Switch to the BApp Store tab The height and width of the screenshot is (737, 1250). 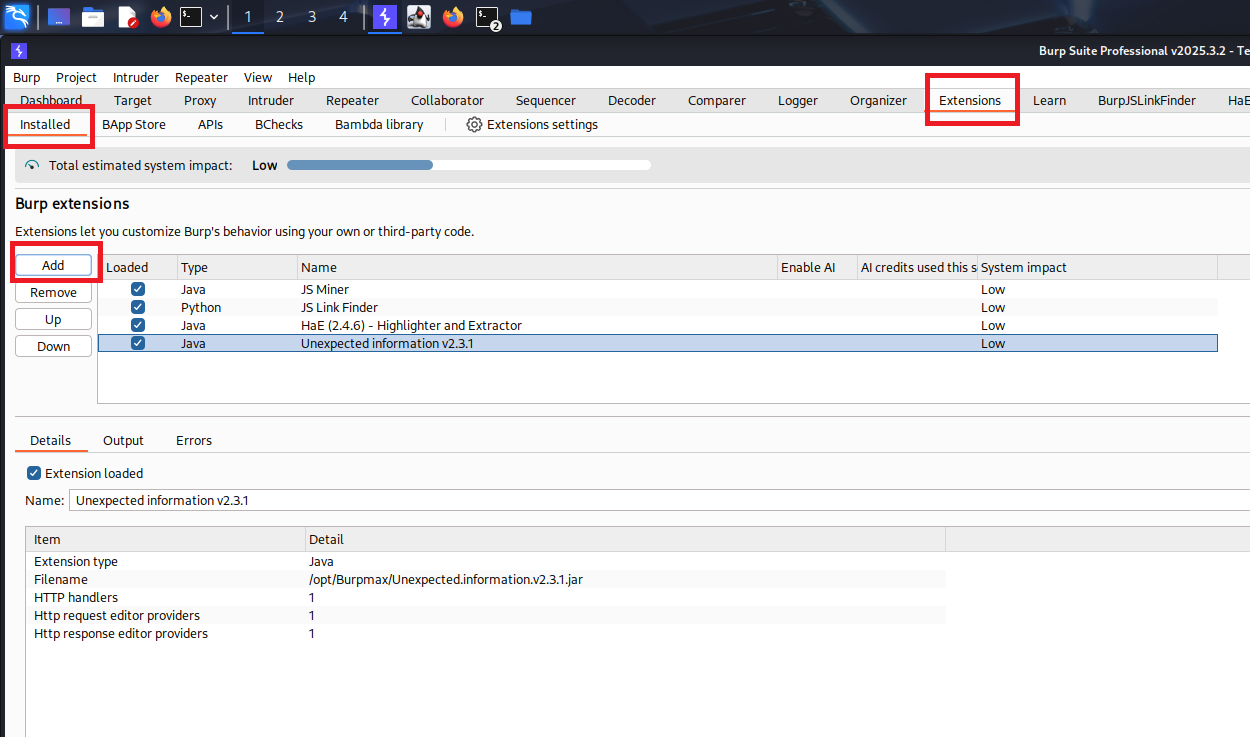(134, 125)
